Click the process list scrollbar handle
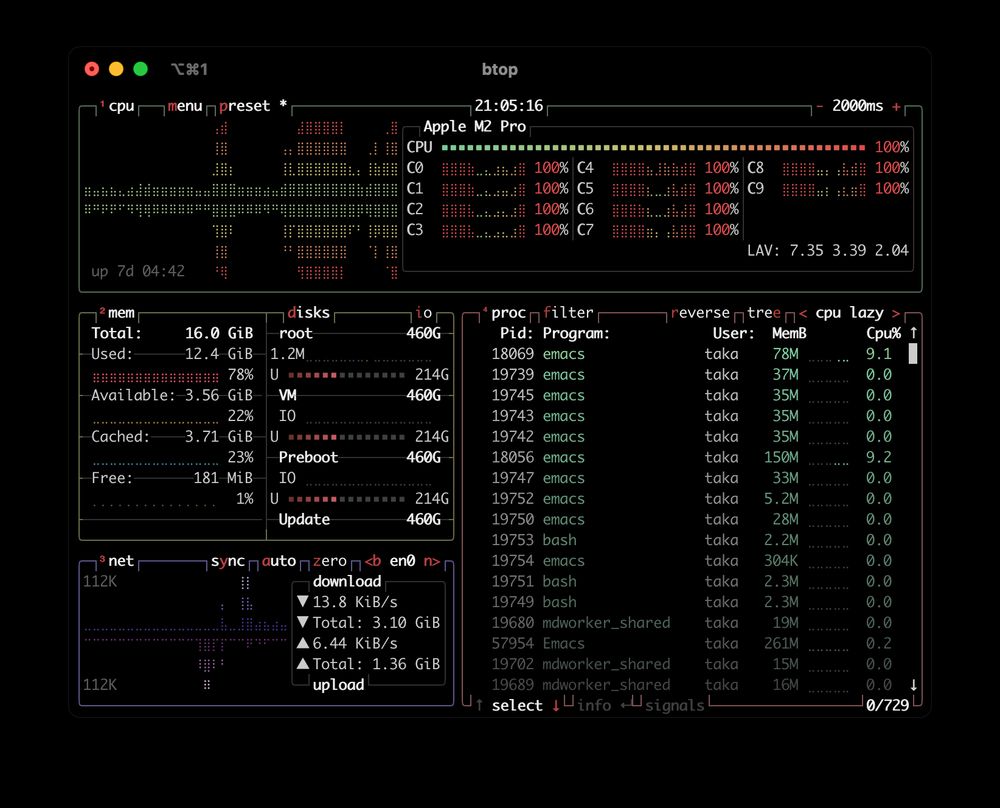1000x808 pixels. [913, 353]
